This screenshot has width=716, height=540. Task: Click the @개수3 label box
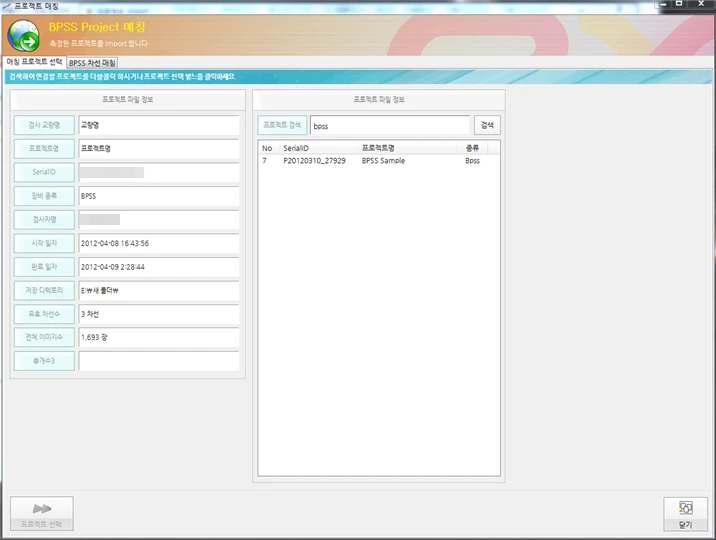[x=44, y=361]
